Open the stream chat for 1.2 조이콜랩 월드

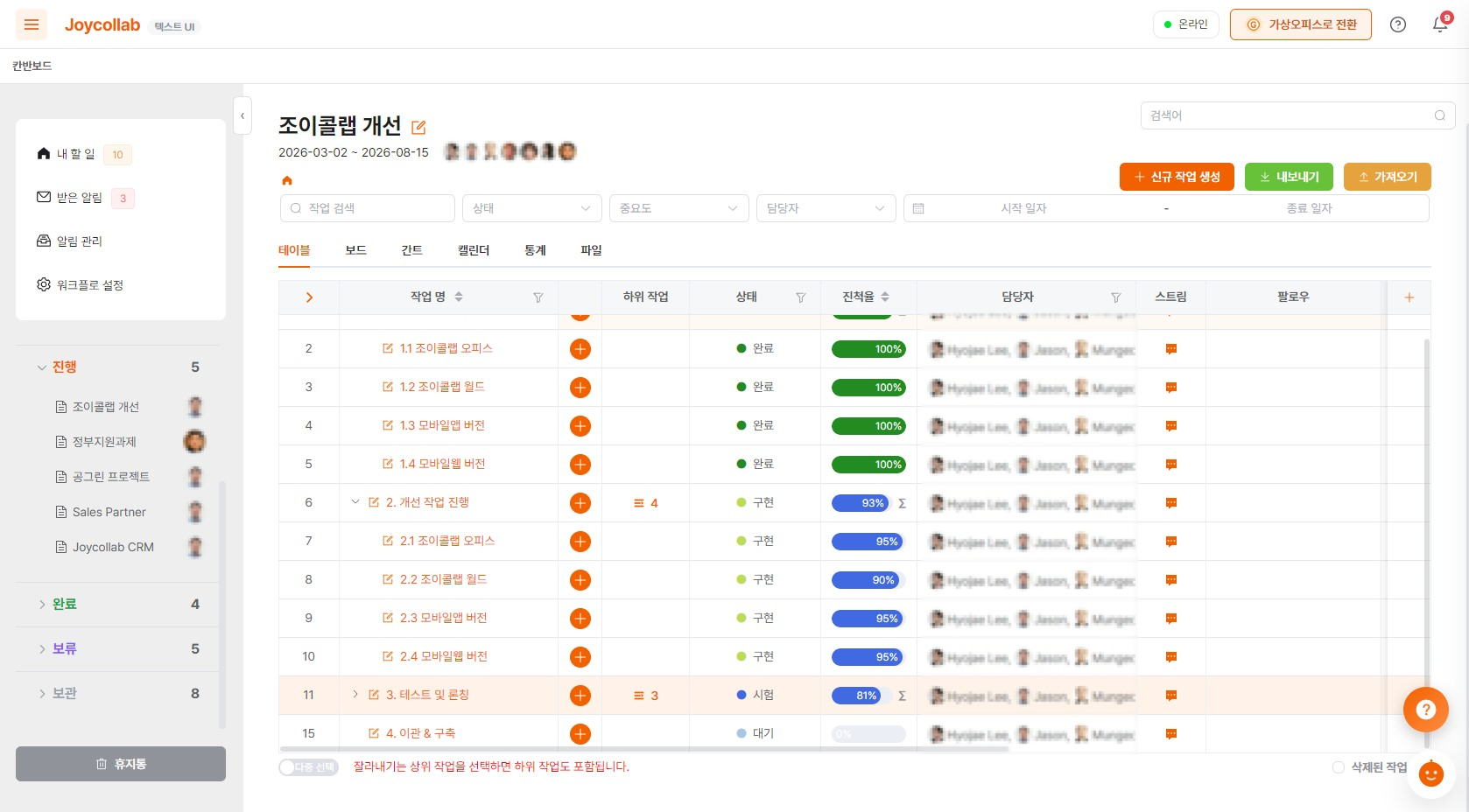1170,388
